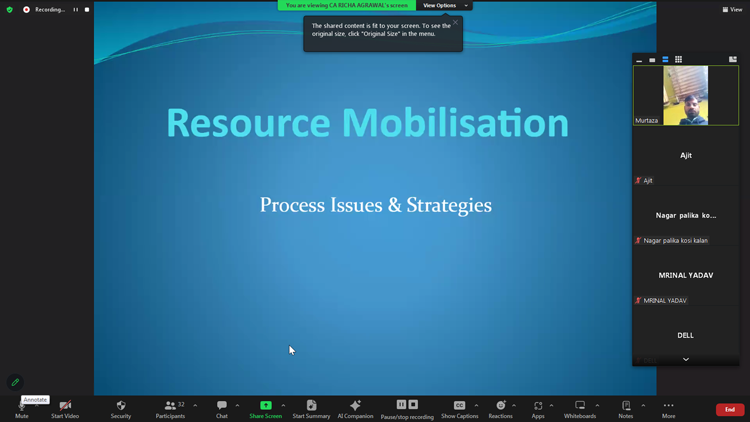750x422 pixels.
Task: Toggle Start Video camera button
Action: click(65, 406)
